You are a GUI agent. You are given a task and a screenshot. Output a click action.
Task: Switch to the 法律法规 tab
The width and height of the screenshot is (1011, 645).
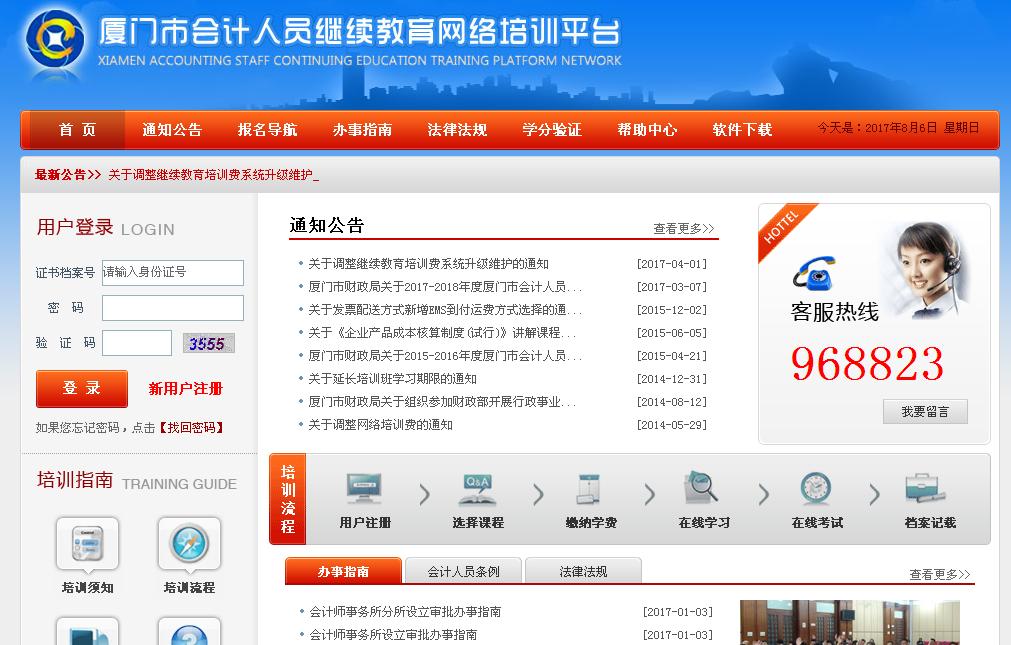[x=583, y=572]
